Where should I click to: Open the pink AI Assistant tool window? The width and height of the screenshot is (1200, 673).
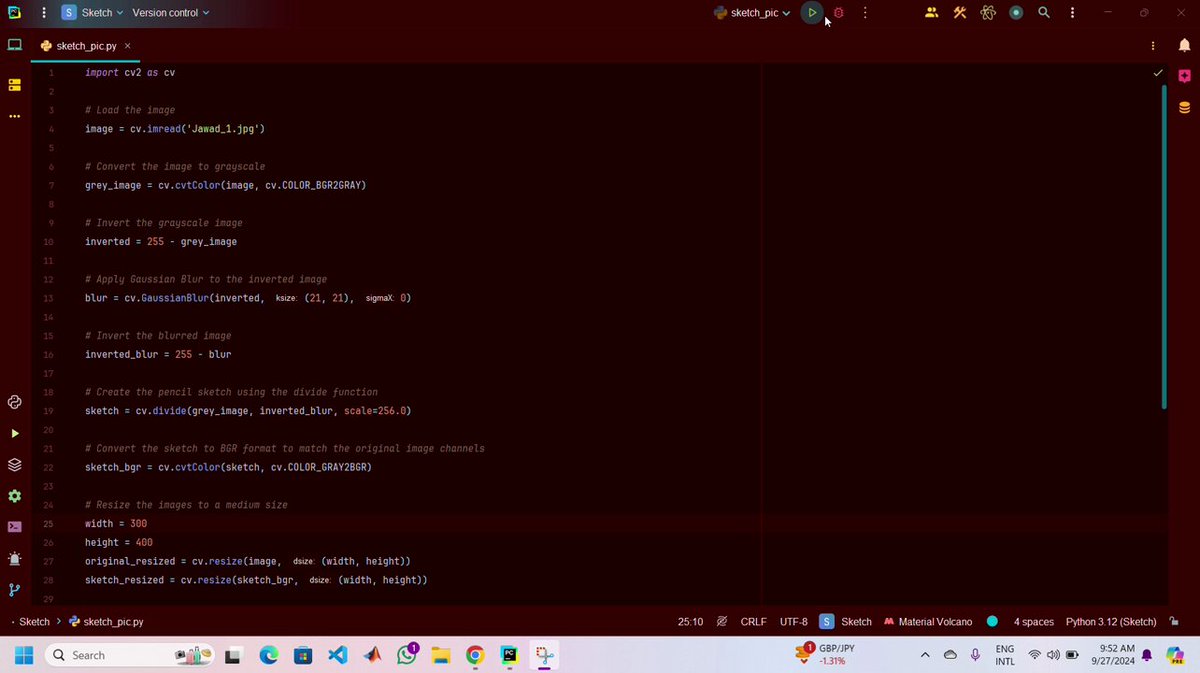[1184, 77]
